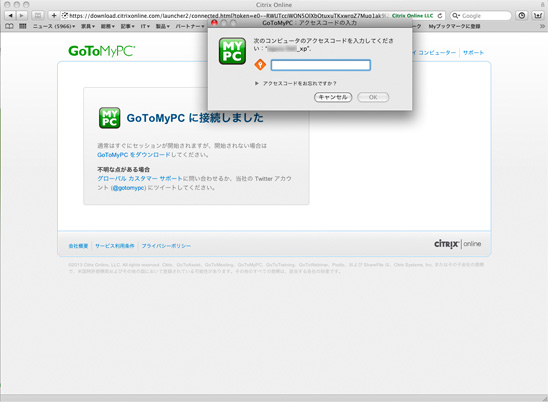The width and height of the screenshot is (548, 403).
Task: Open the プライバシーポリシー footer link
Action: coord(166,246)
